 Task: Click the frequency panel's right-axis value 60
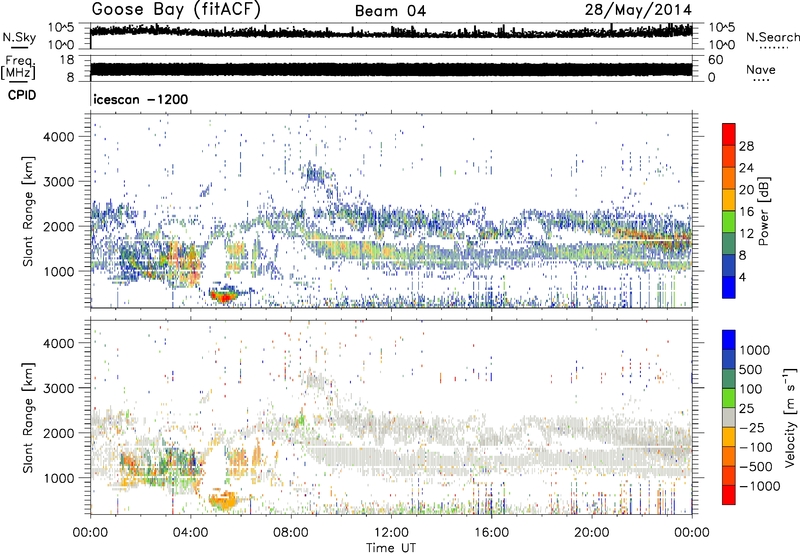click(x=715, y=60)
